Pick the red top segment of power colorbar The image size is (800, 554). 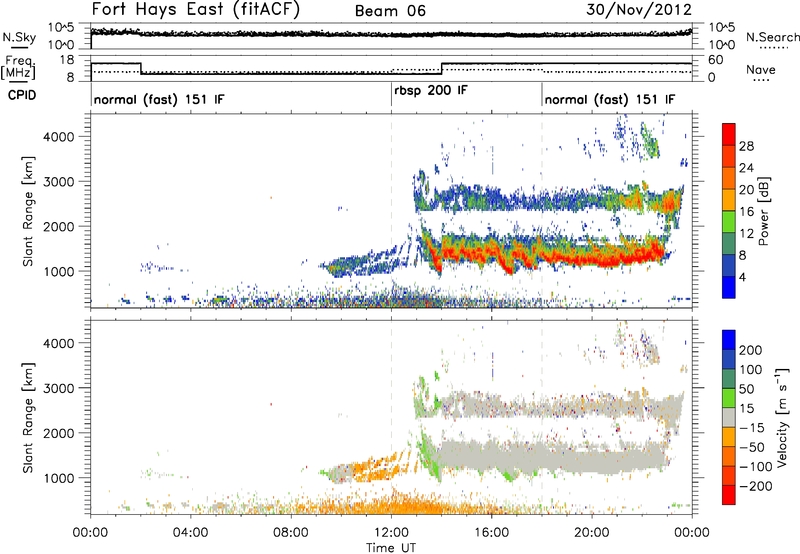click(x=729, y=135)
